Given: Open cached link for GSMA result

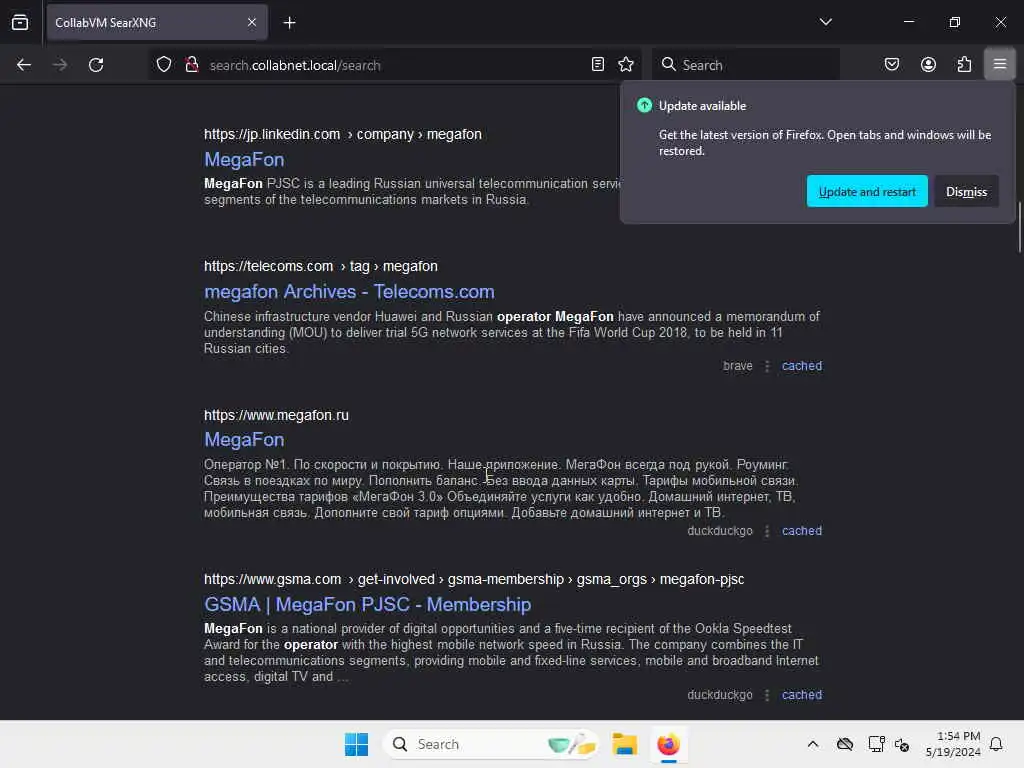Looking at the screenshot, I should click(802, 694).
